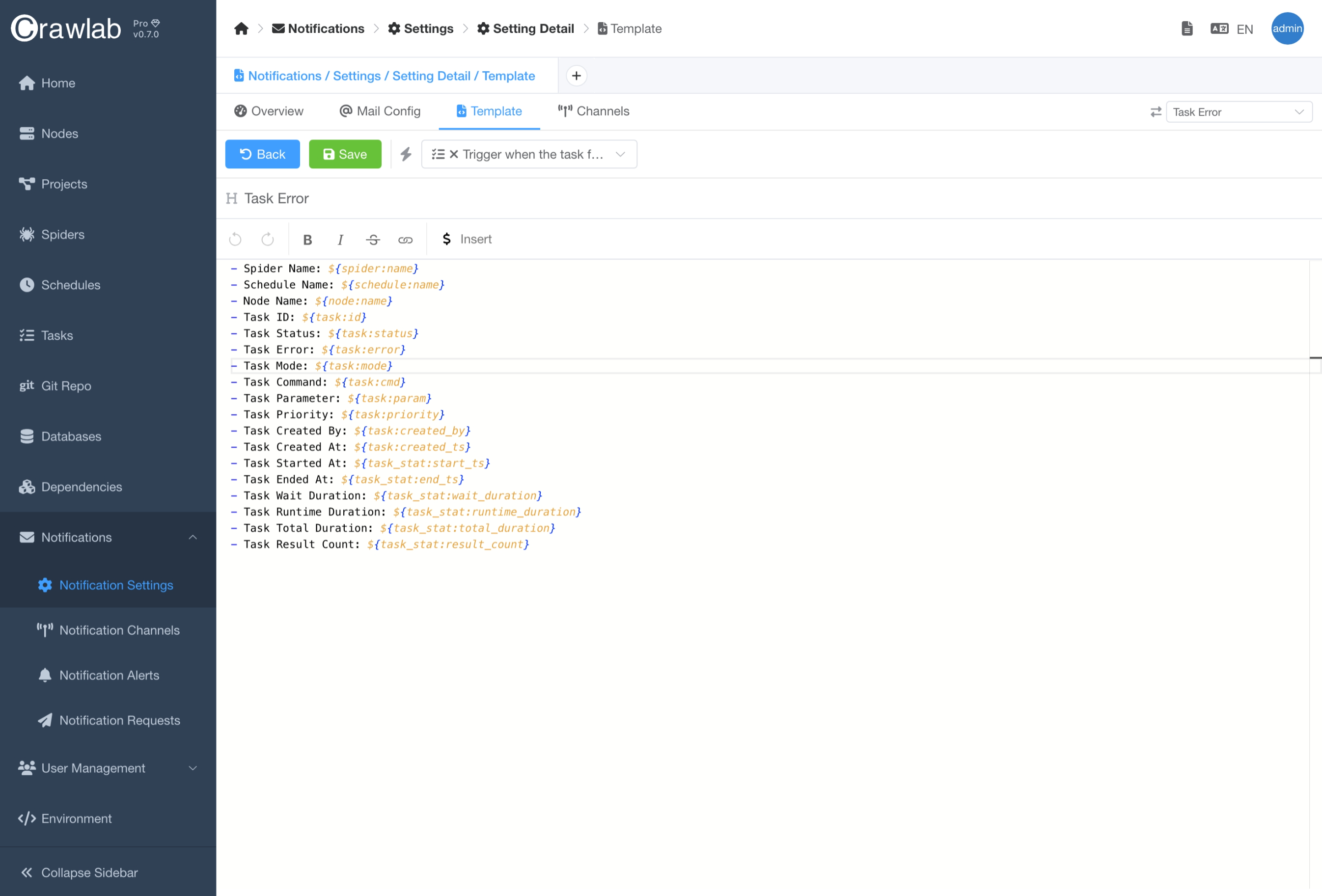Viewport: 1322px width, 896px height.
Task: Click the undo icon in editor toolbar
Action: click(235, 240)
